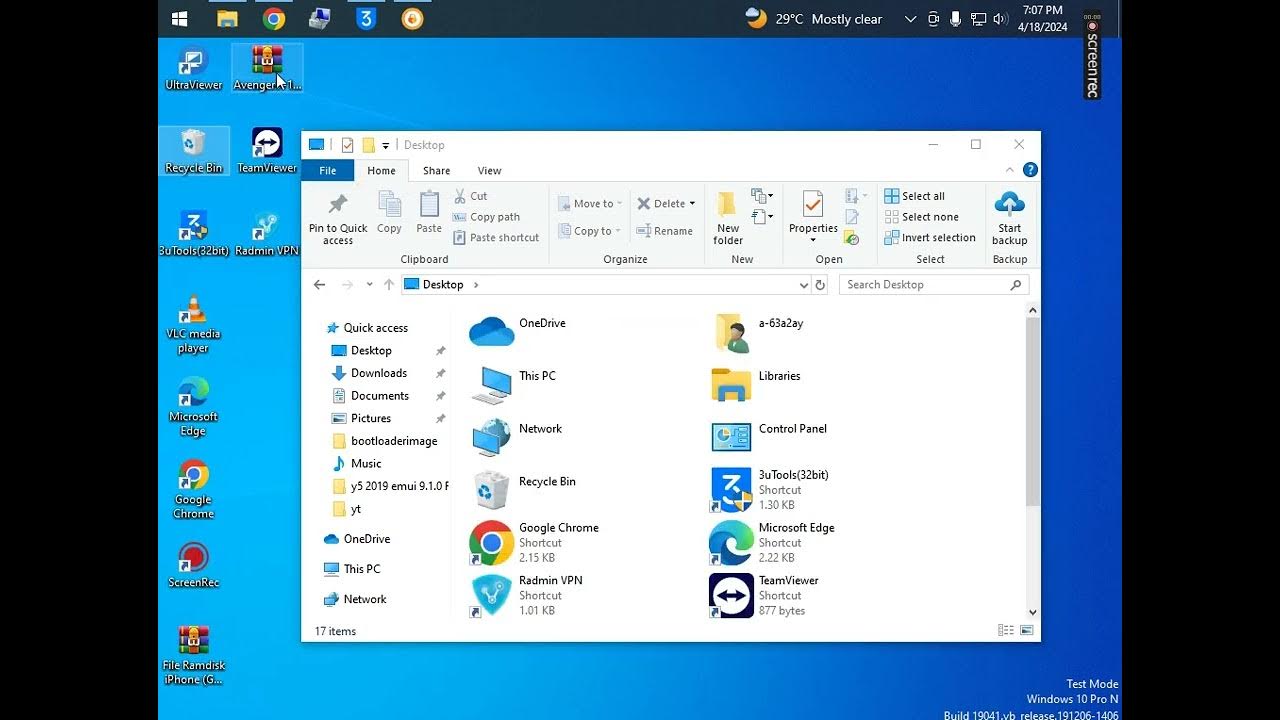Go back with the Back arrow
The image size is (1280, 720).
(x=319, y=285)
